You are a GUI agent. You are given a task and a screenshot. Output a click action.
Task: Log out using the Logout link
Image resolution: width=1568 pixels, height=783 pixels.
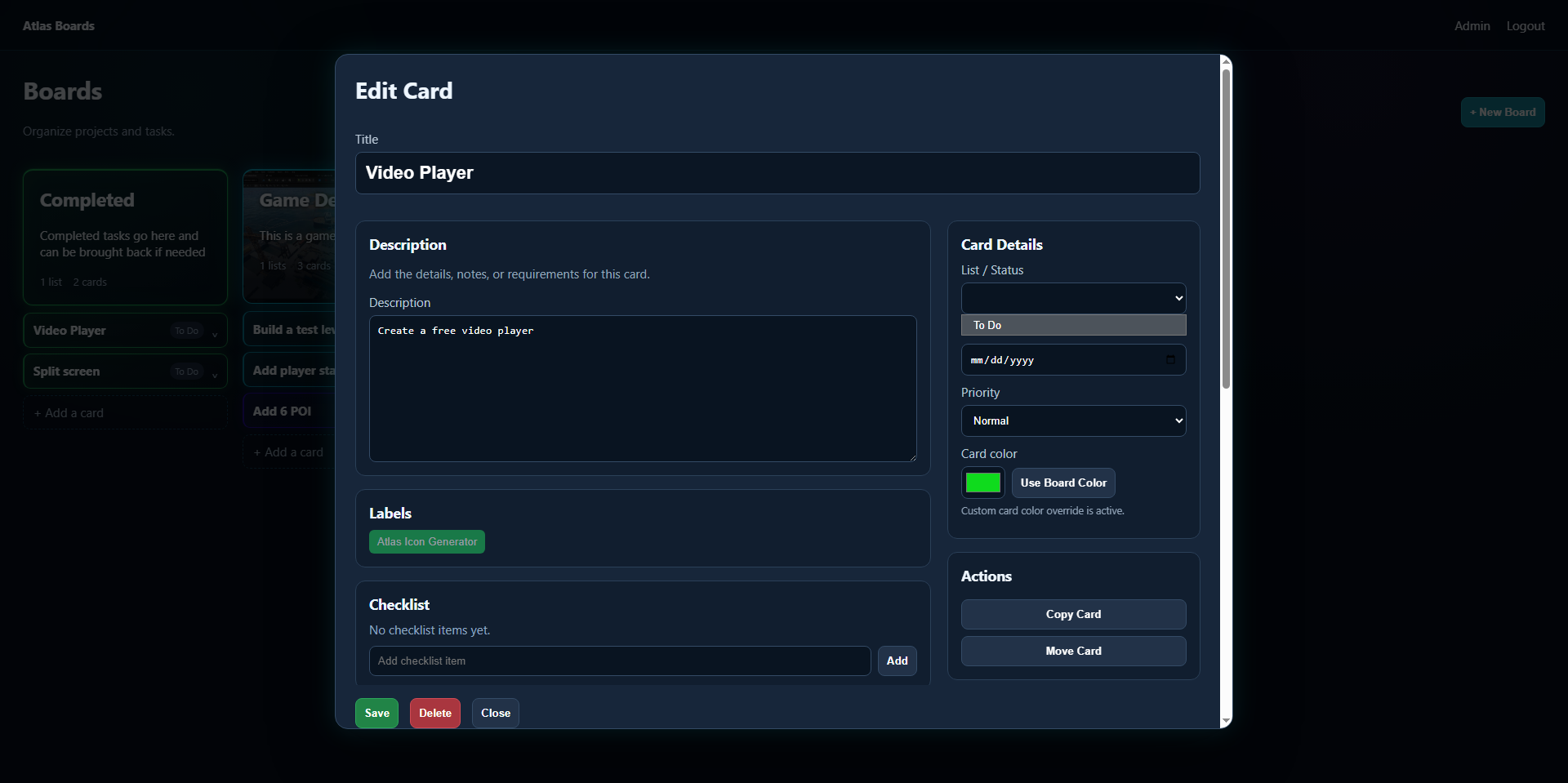1526,26
